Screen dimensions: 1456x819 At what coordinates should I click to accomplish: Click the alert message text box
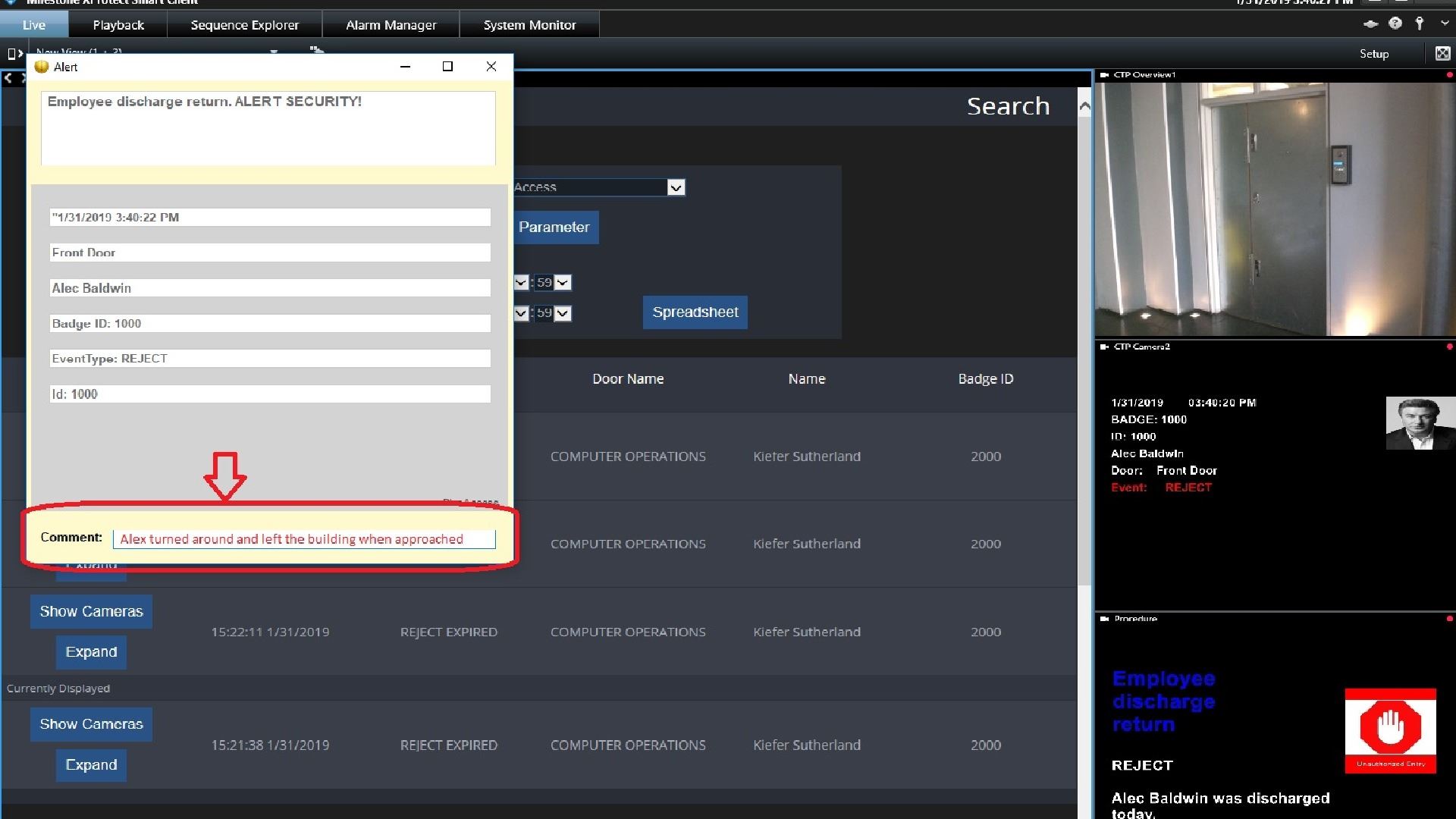coord(268,128)
